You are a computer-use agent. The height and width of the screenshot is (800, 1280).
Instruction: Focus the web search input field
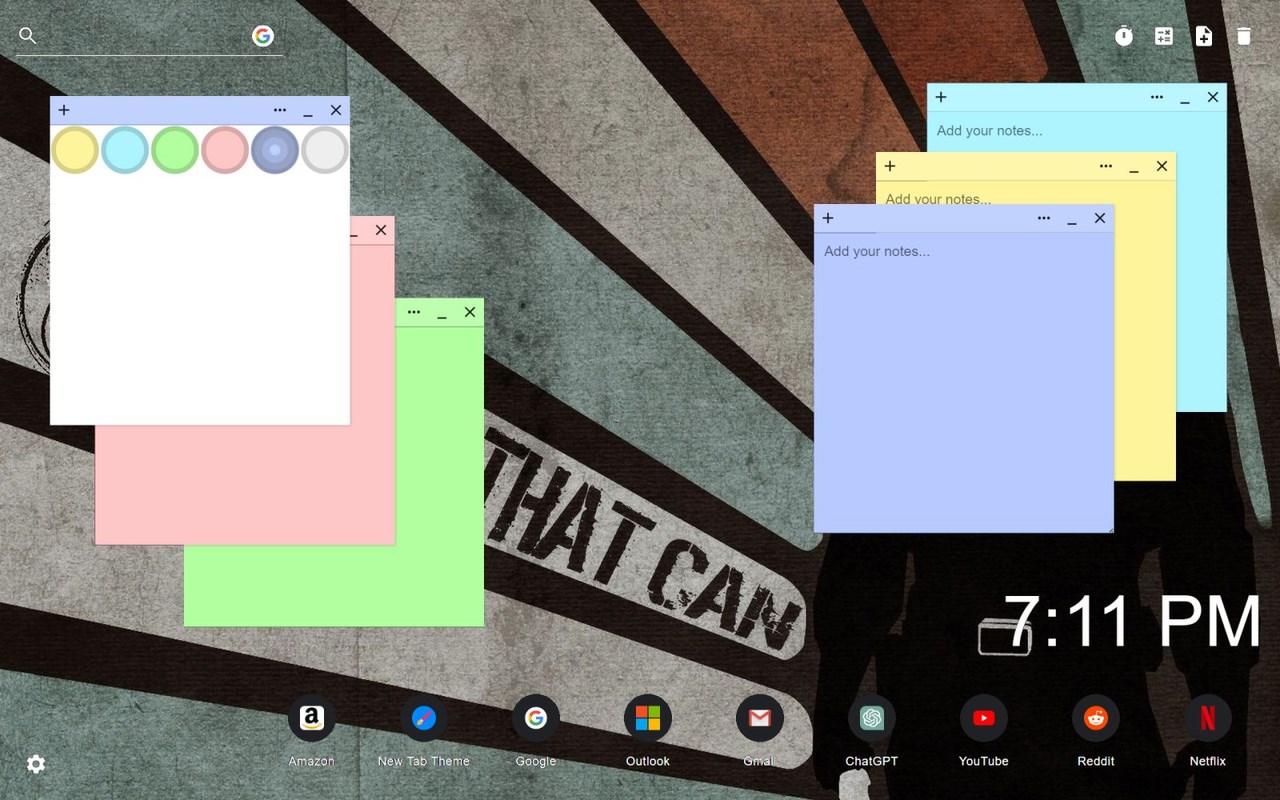[x=144, y=36]
